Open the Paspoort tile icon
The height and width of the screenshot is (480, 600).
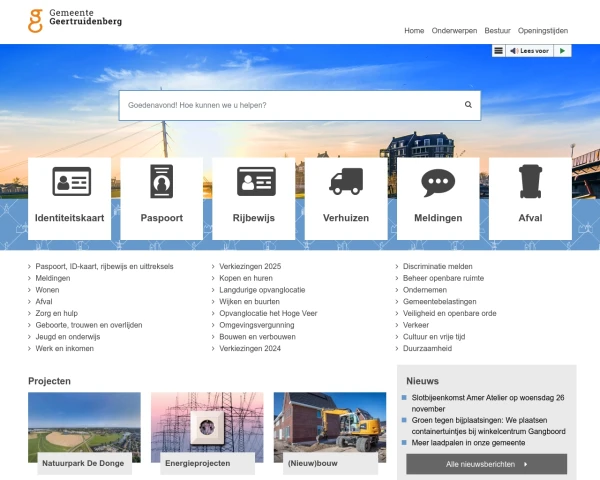coord(161,181)
